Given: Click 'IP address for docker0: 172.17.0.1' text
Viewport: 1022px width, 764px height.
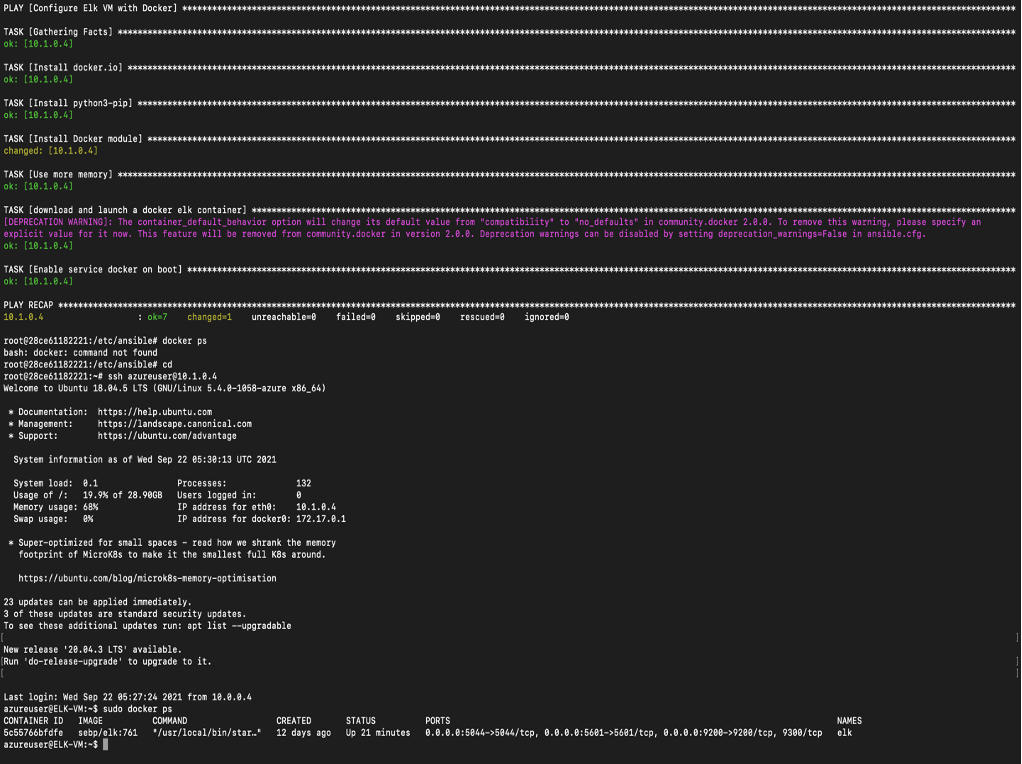Looking at the screenshot, I should coord(261,519).
